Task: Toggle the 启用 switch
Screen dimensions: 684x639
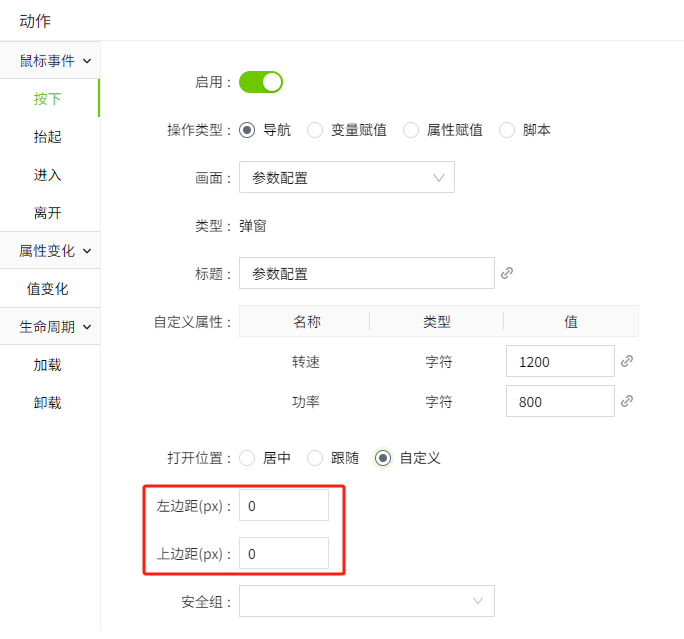Action: coord(261,82)
